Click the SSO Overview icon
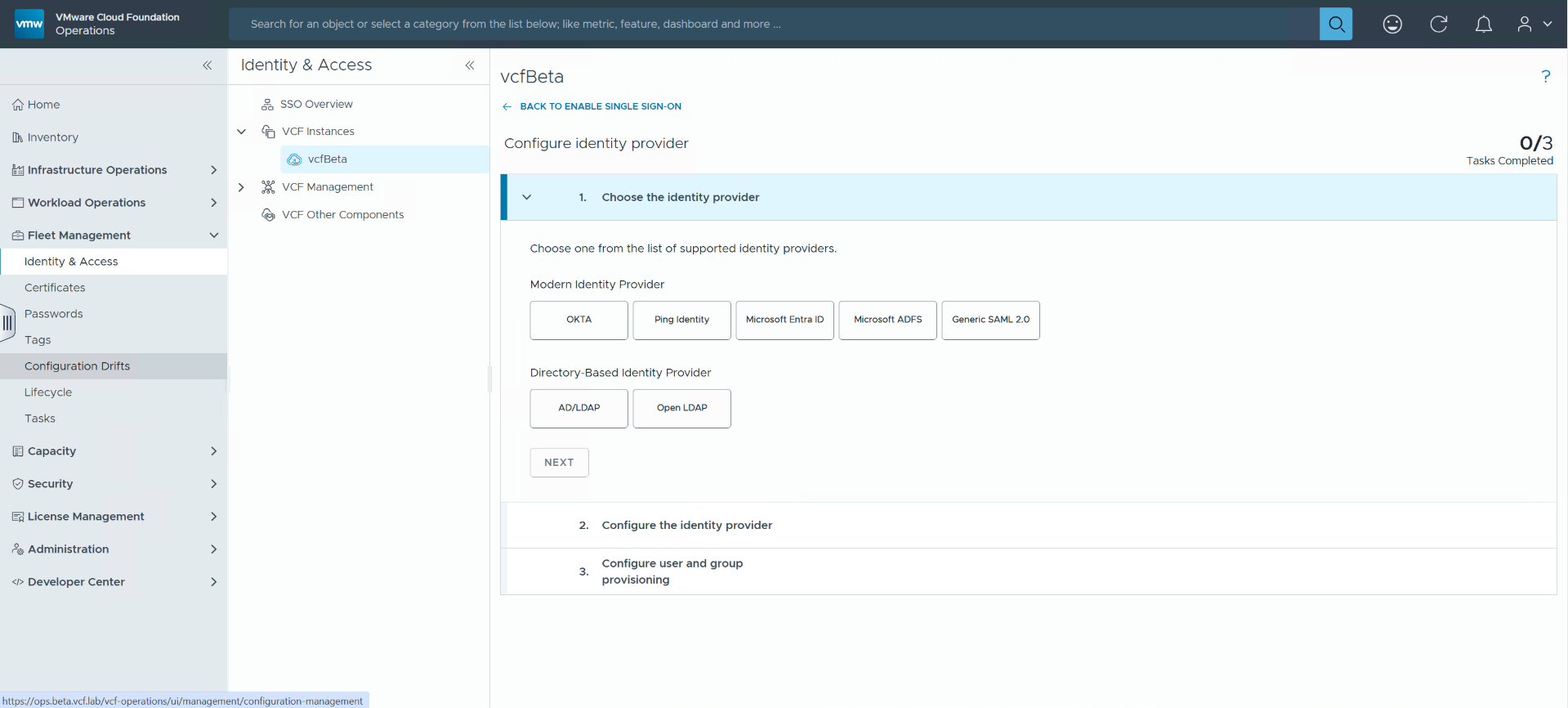This screenshot has height=708, width=1568. click(267, 104)
